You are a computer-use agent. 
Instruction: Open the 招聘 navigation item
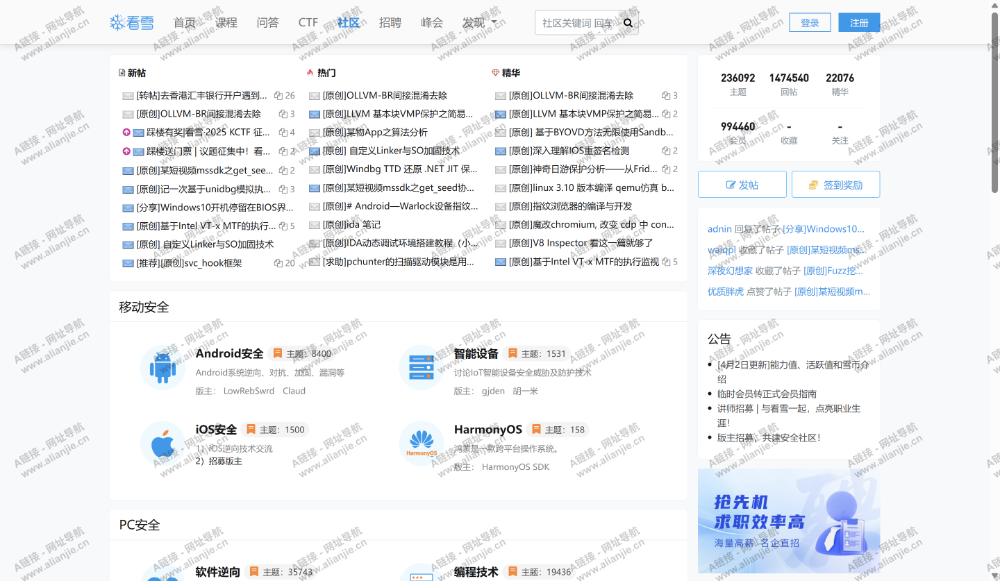[x=390, y=23]
